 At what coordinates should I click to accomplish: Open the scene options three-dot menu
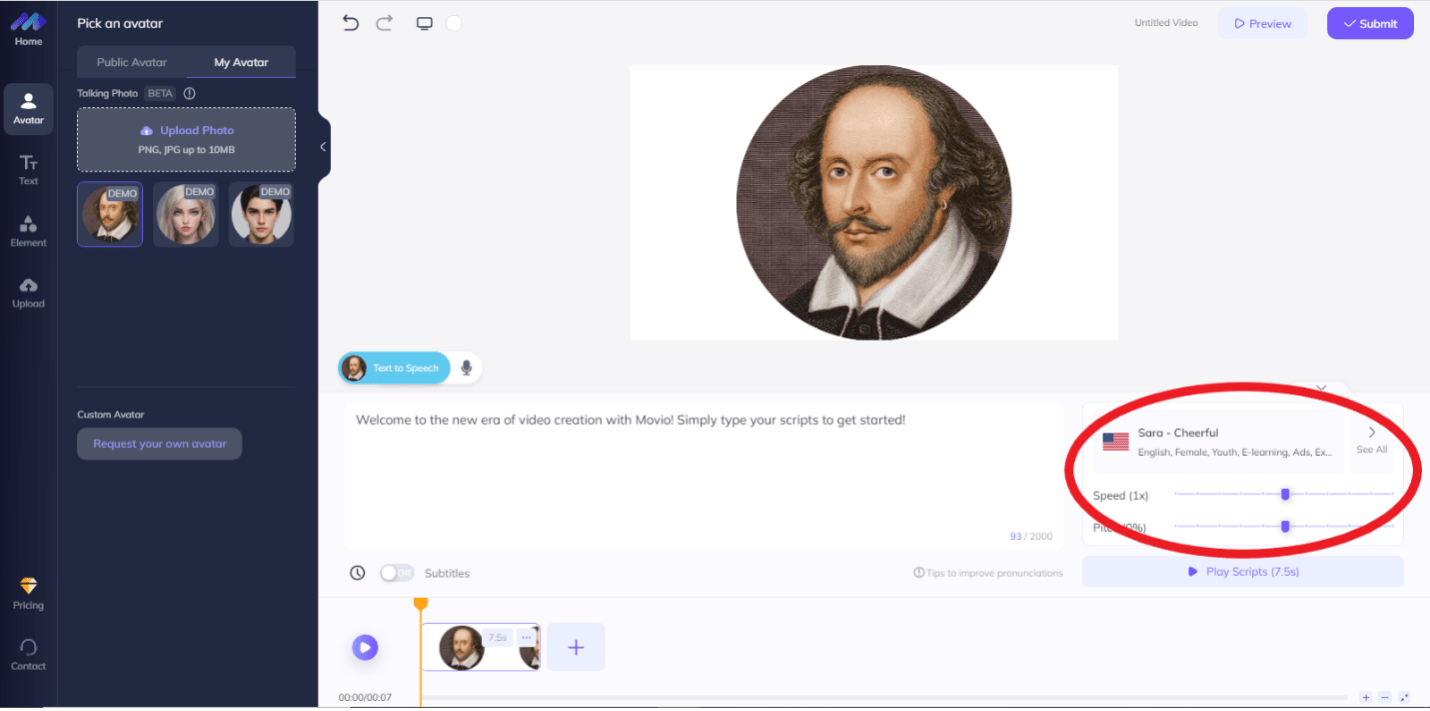527,638
